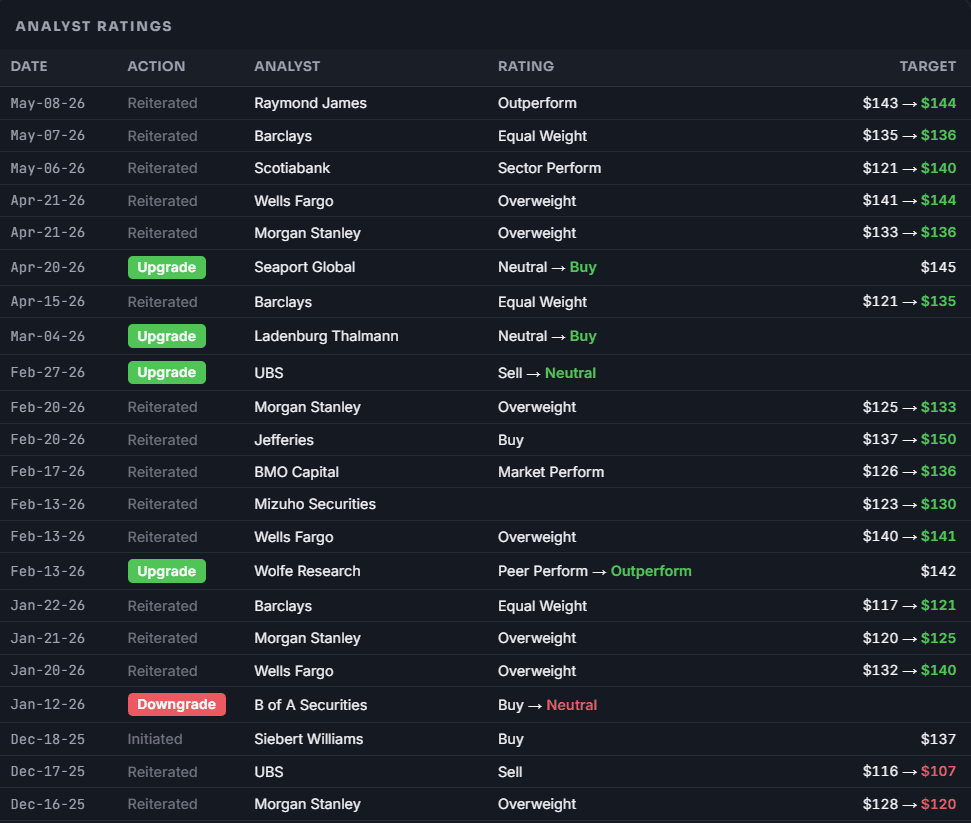The image size is (971, 823).
Task: Click the Dec-18-25 date cell
Action: tap(48, 739)
